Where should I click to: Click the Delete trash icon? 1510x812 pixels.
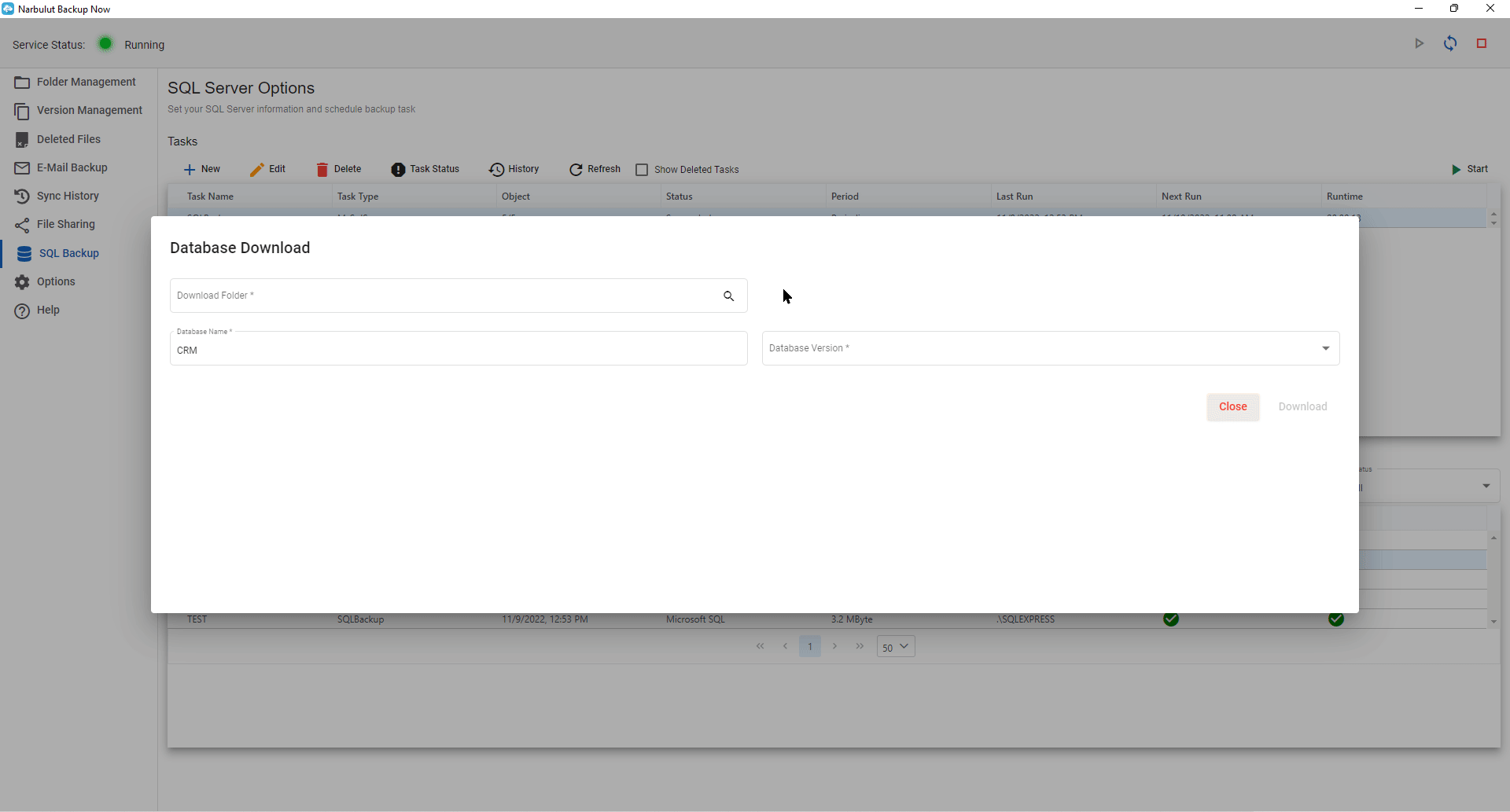(x=322, y=170)
